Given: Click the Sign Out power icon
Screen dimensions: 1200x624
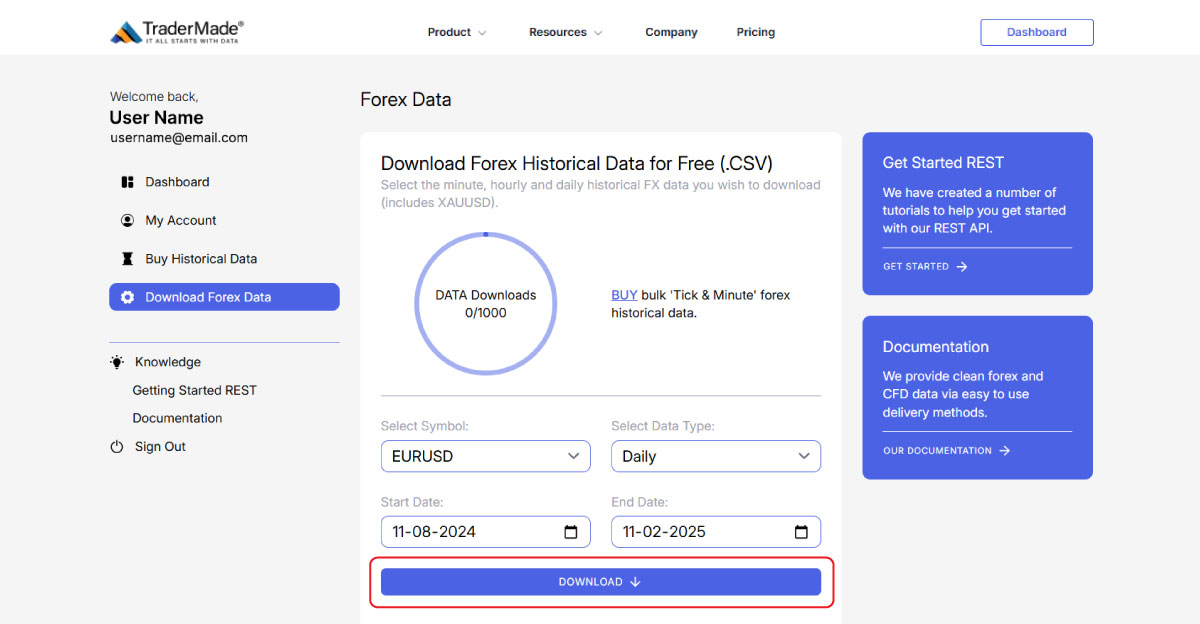Looking at the screenshot, I should pos(117,447).
